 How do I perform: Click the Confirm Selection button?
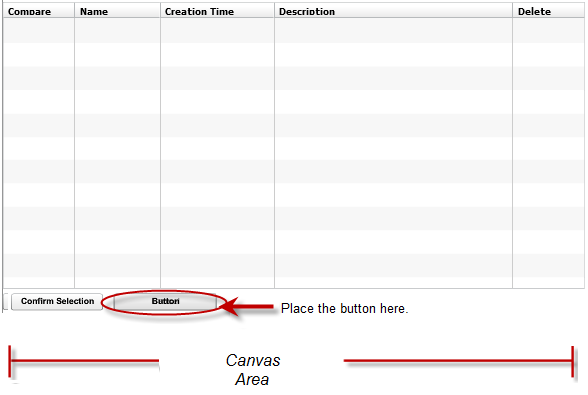click(57, 302)
